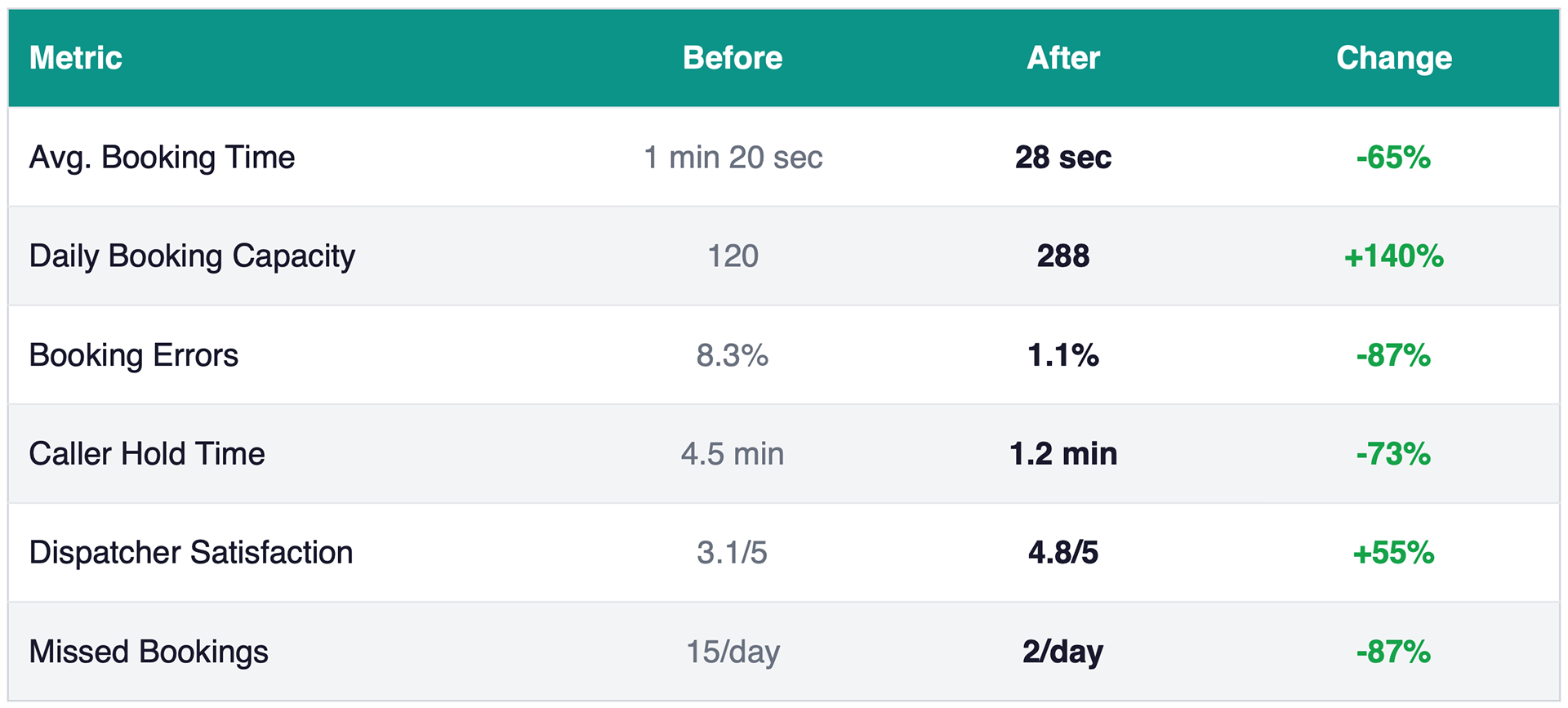Click the Change column header
This screenshot has width=1568, height=708.
[x=1394, y=58]
